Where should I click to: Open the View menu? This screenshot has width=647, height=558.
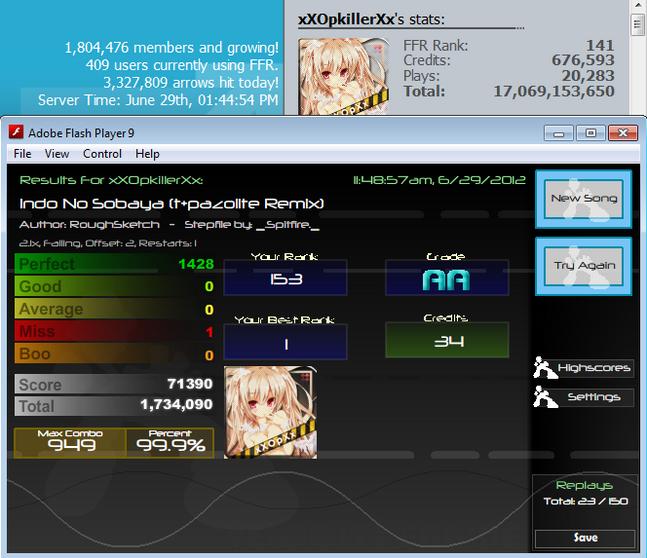click(57, 154)
